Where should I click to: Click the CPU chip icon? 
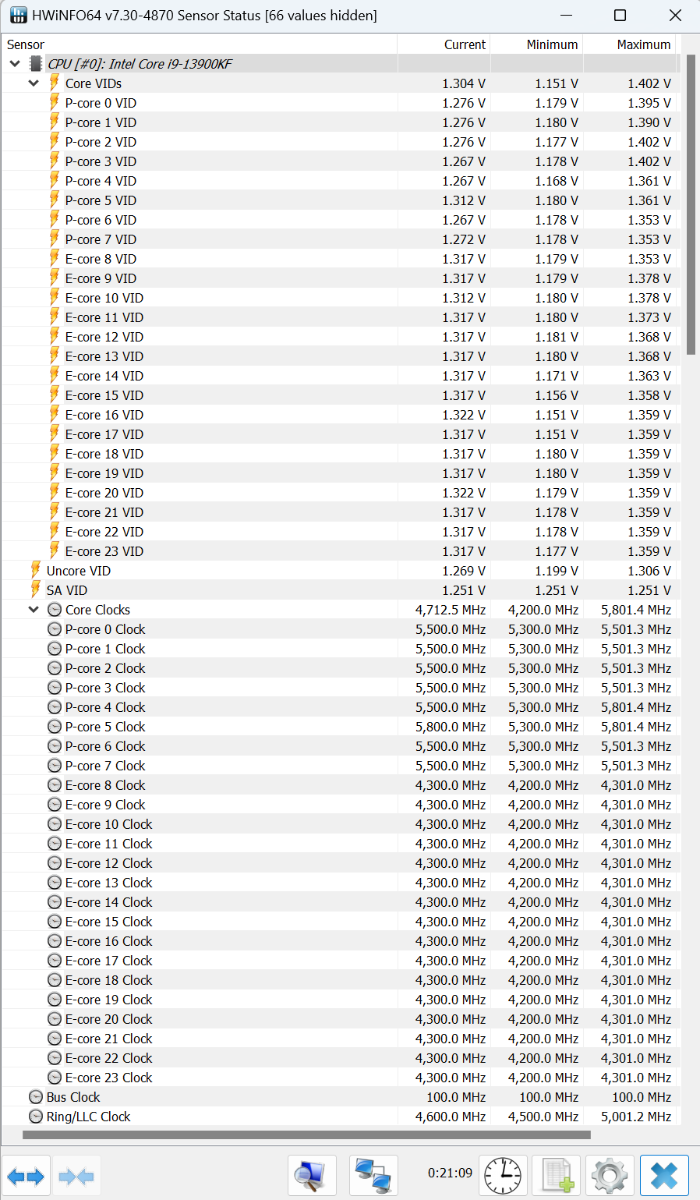pos(36,64)
